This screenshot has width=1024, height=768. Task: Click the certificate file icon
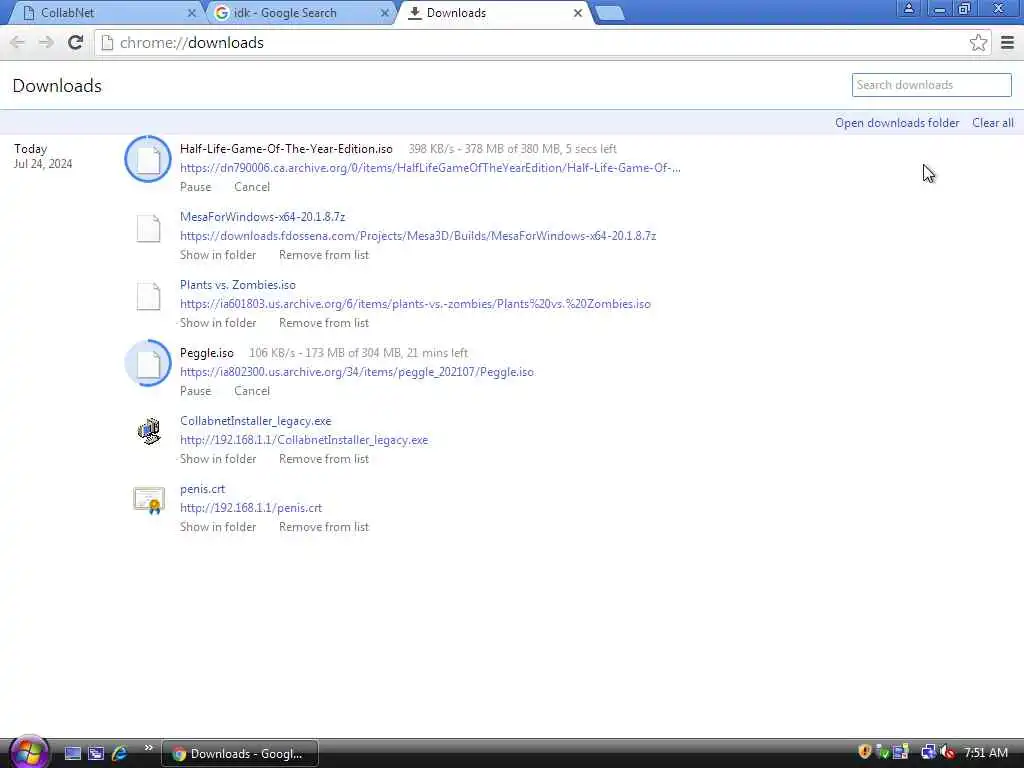tap(149, 500)
